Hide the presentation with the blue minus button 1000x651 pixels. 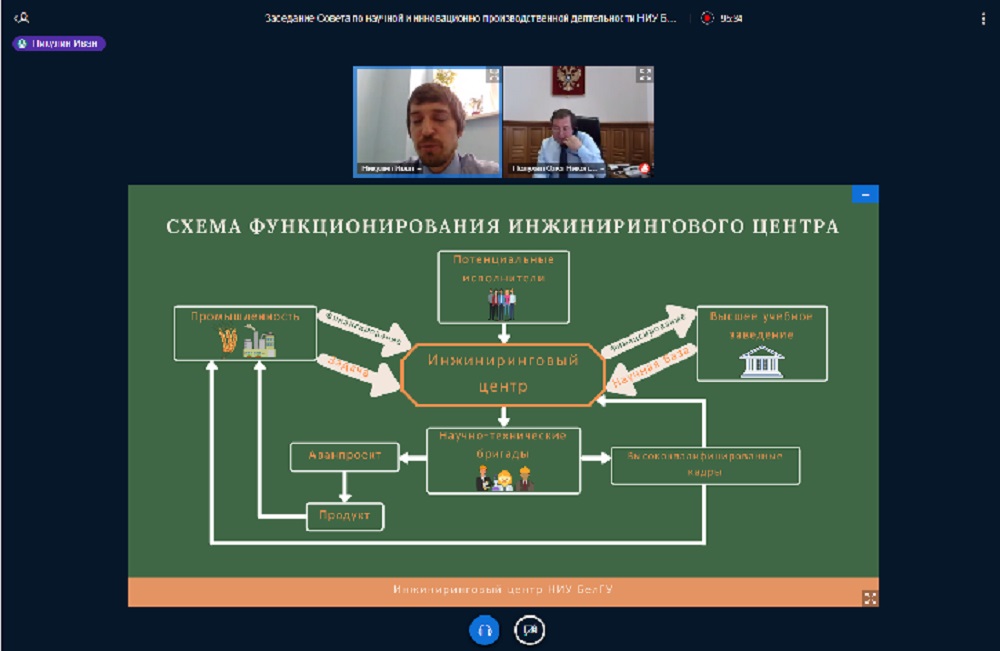(x=865, y=194)
